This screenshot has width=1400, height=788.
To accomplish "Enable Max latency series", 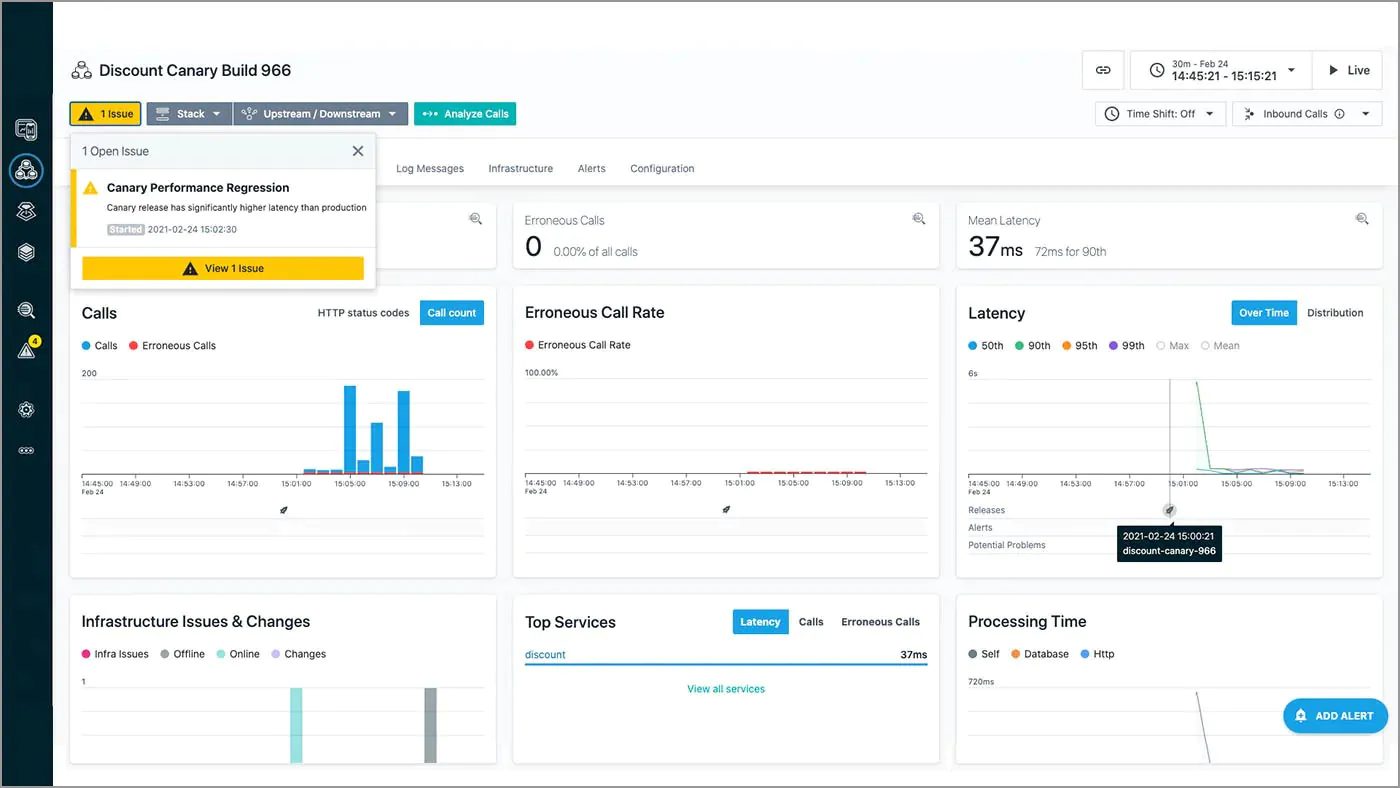I will pyautogui.click(x=1173, y=346).
